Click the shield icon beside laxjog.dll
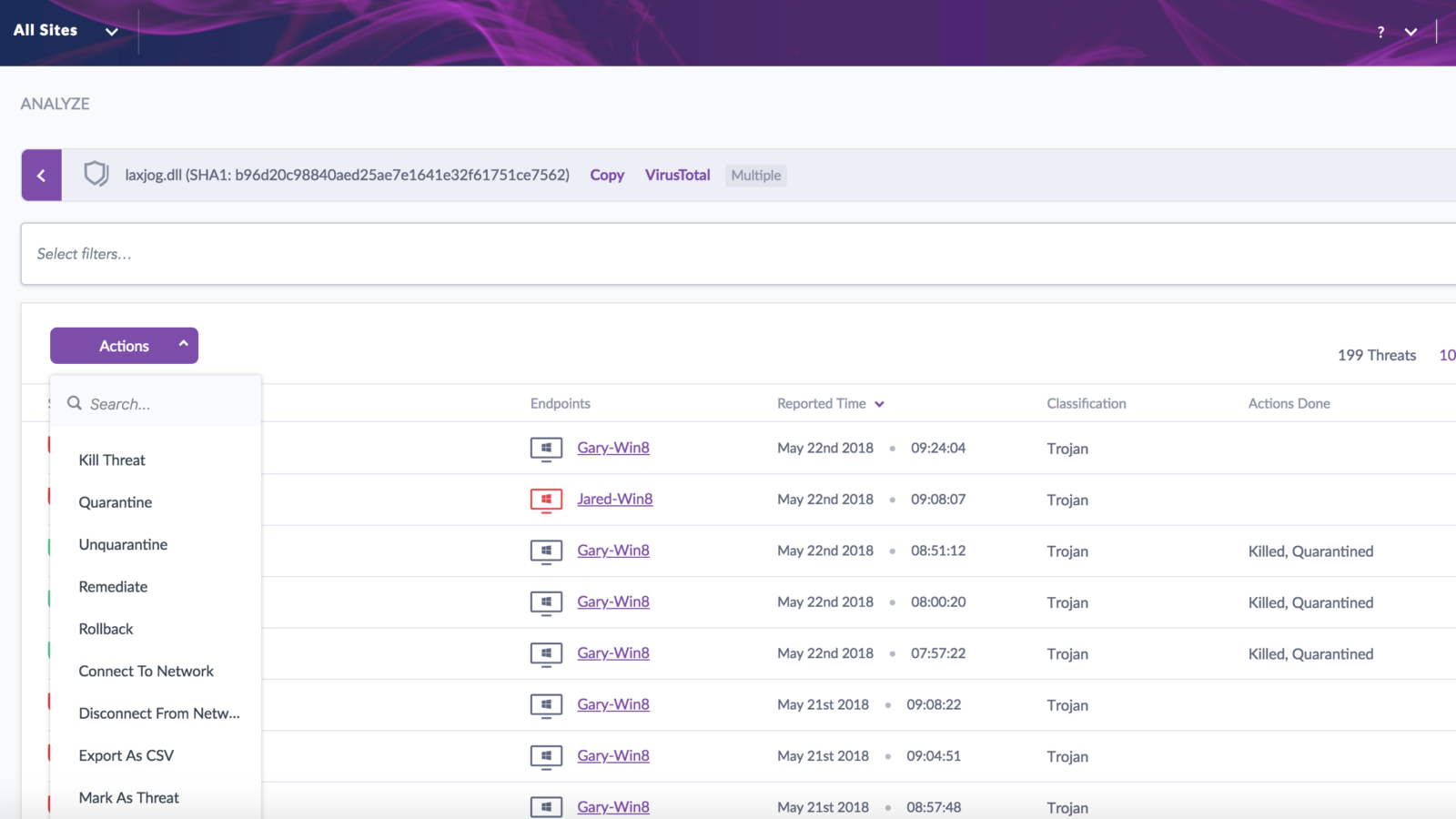Viewport: 1456px width, 819px height. click(96, 174)
